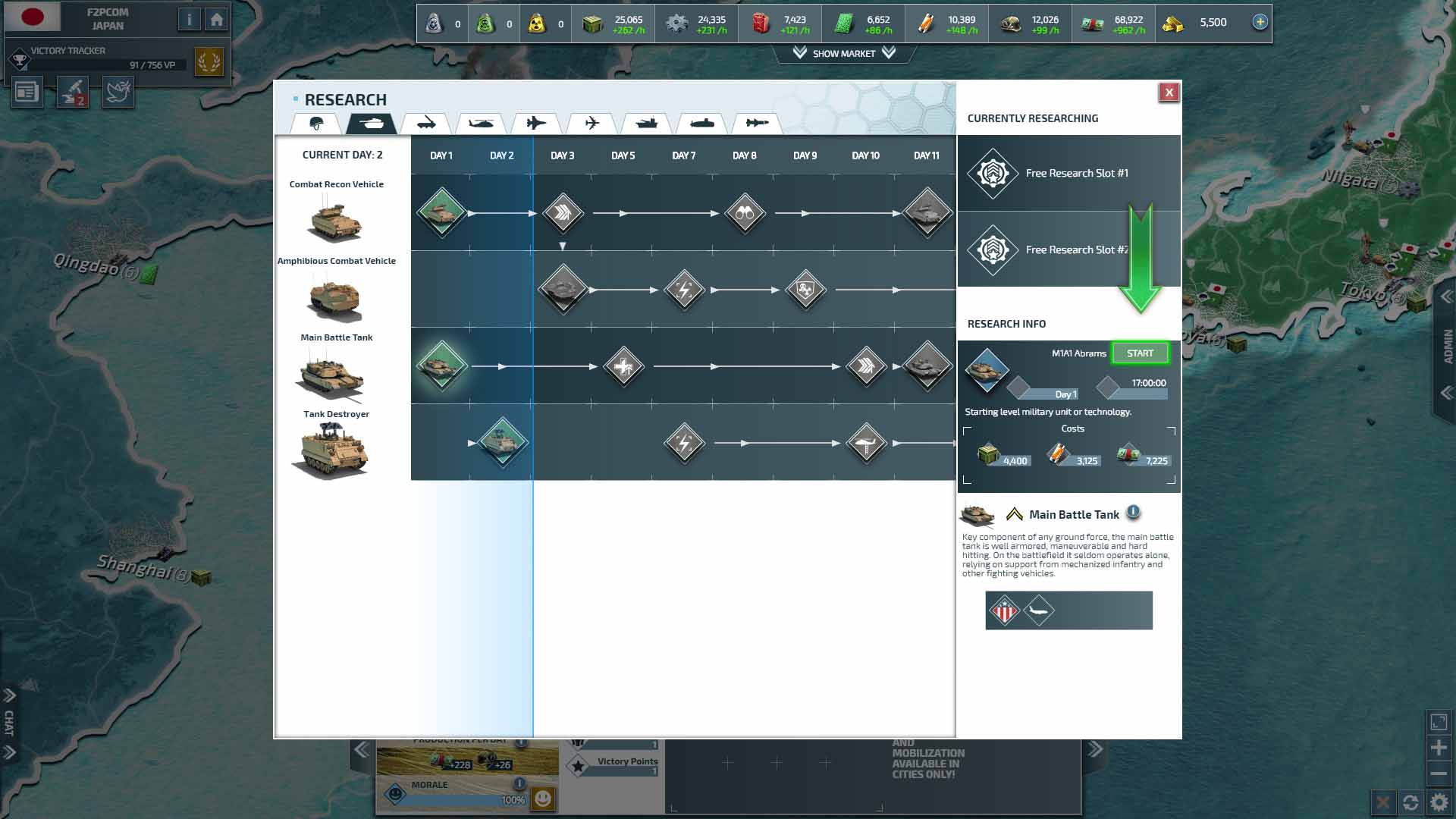1456x819 pixels.
Task: Click the Main Battle Tank info icon
Action: [1133, 513]
